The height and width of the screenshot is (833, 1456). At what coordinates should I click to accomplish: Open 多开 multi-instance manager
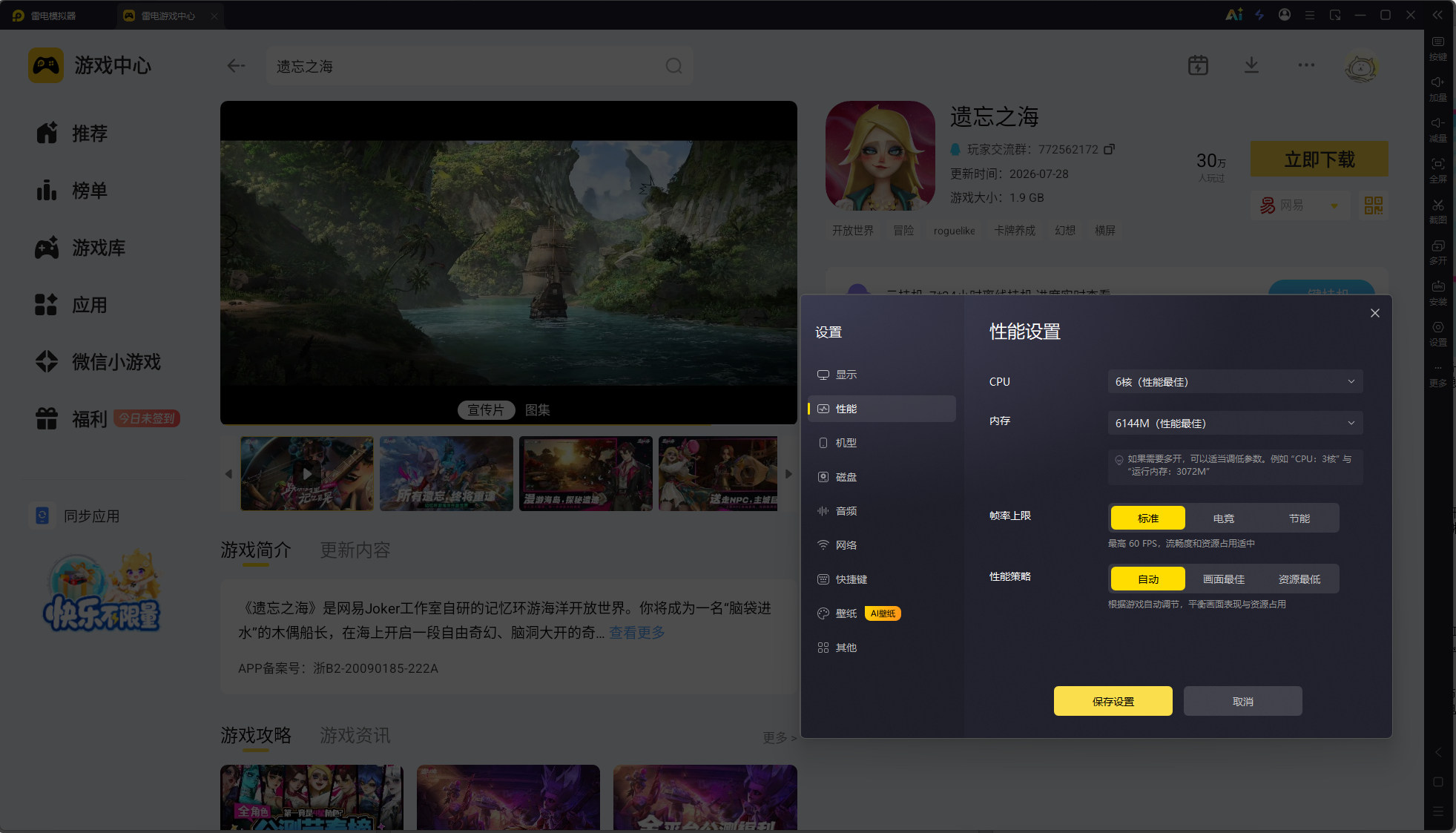(1438, 252)
